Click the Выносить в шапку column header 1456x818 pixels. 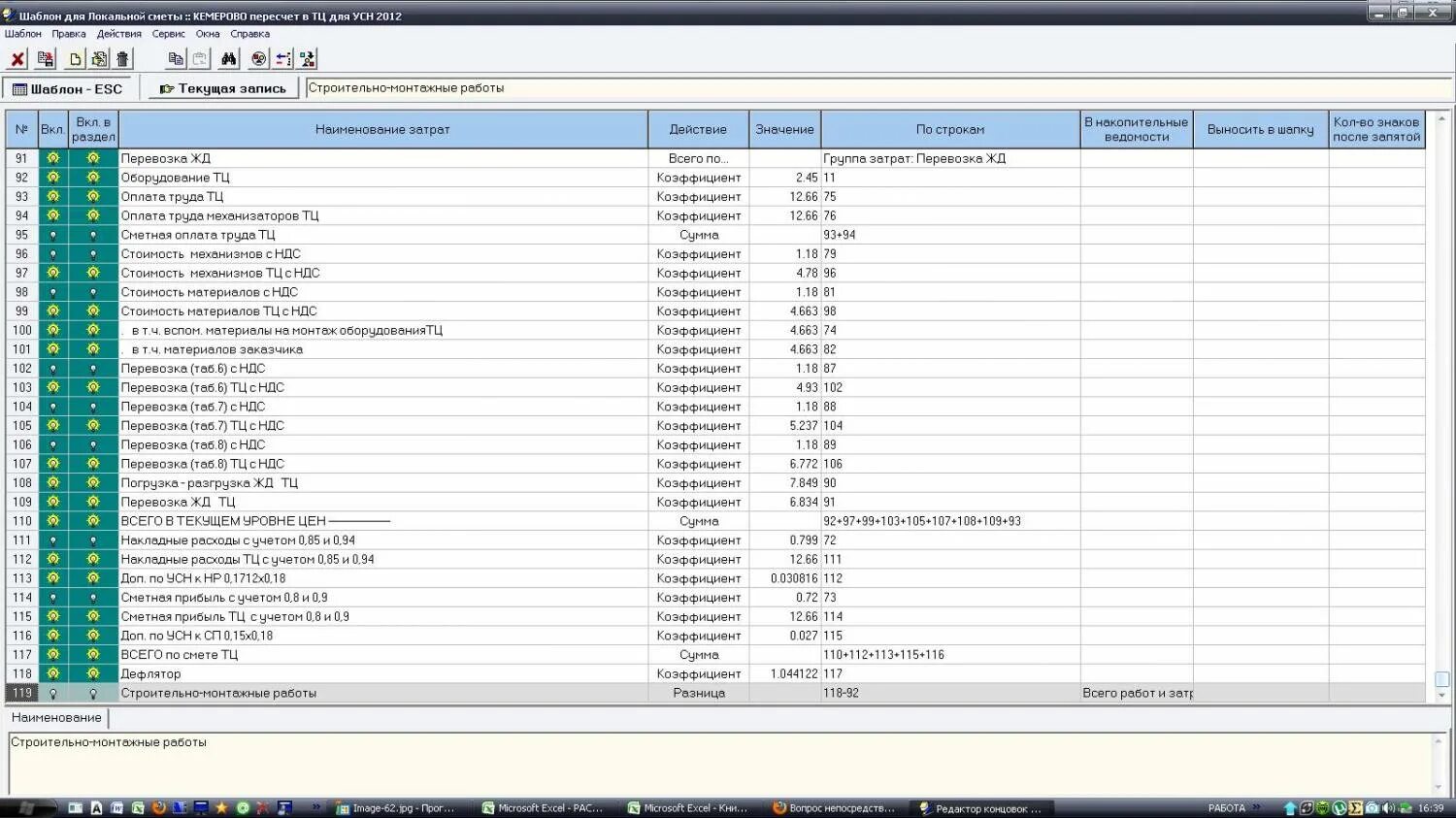click(1260, 129)
